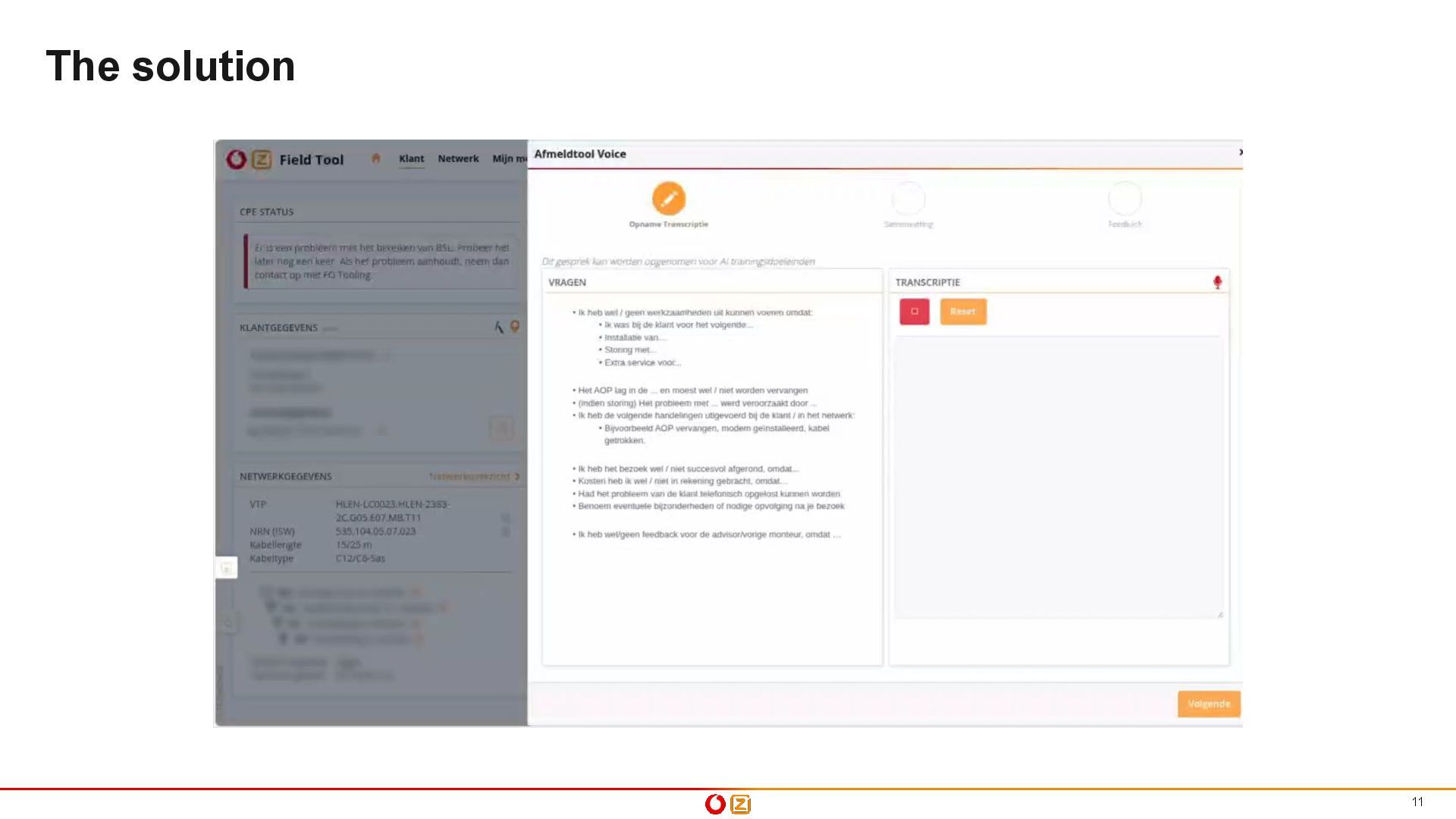Image resolution: width=1456 pixels, height=819 pixels.
Task: Close the Afmeldtool Voice dialog
Action: 1241,152
